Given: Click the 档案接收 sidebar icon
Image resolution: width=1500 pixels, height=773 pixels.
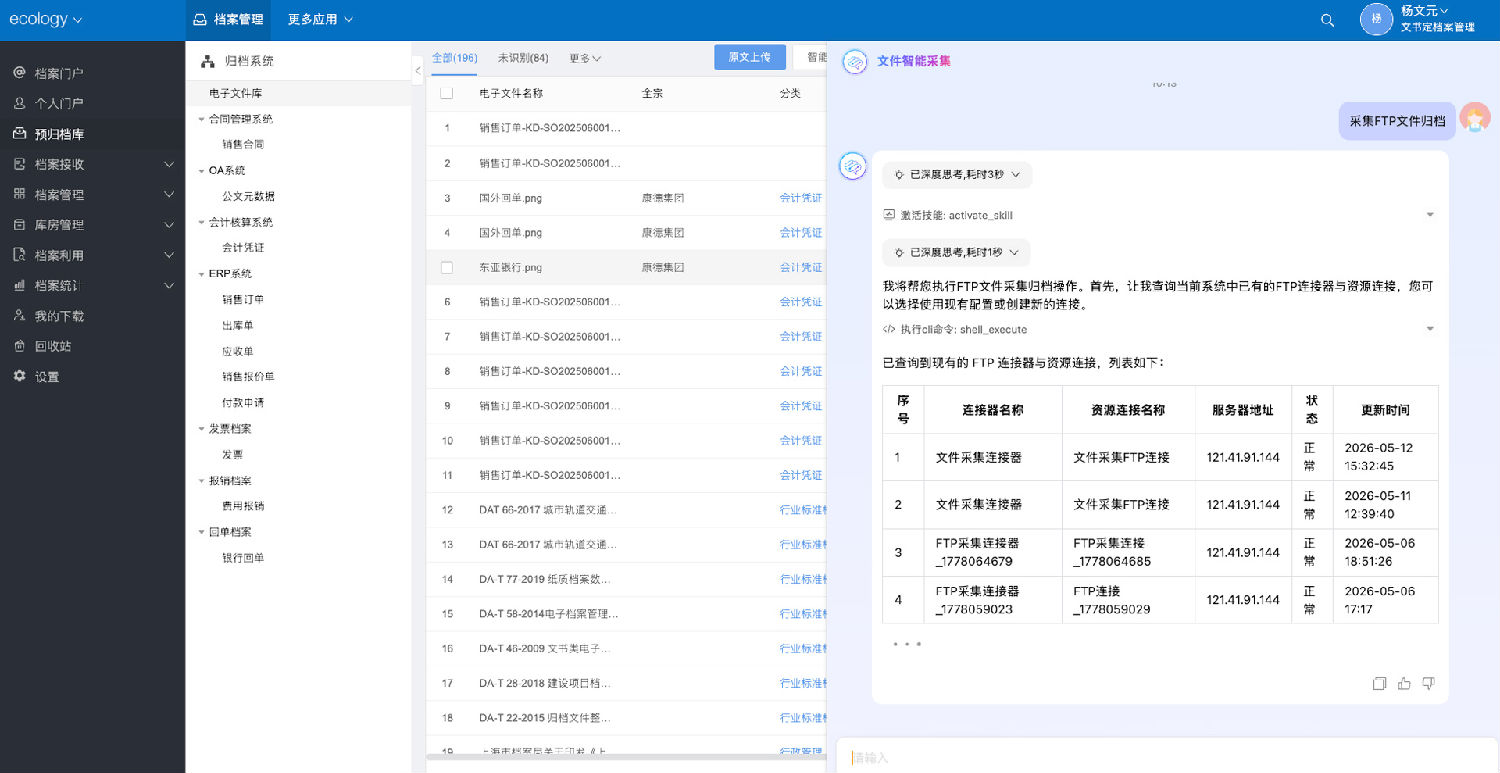Looking at the screenshot, I should [19, 164].
